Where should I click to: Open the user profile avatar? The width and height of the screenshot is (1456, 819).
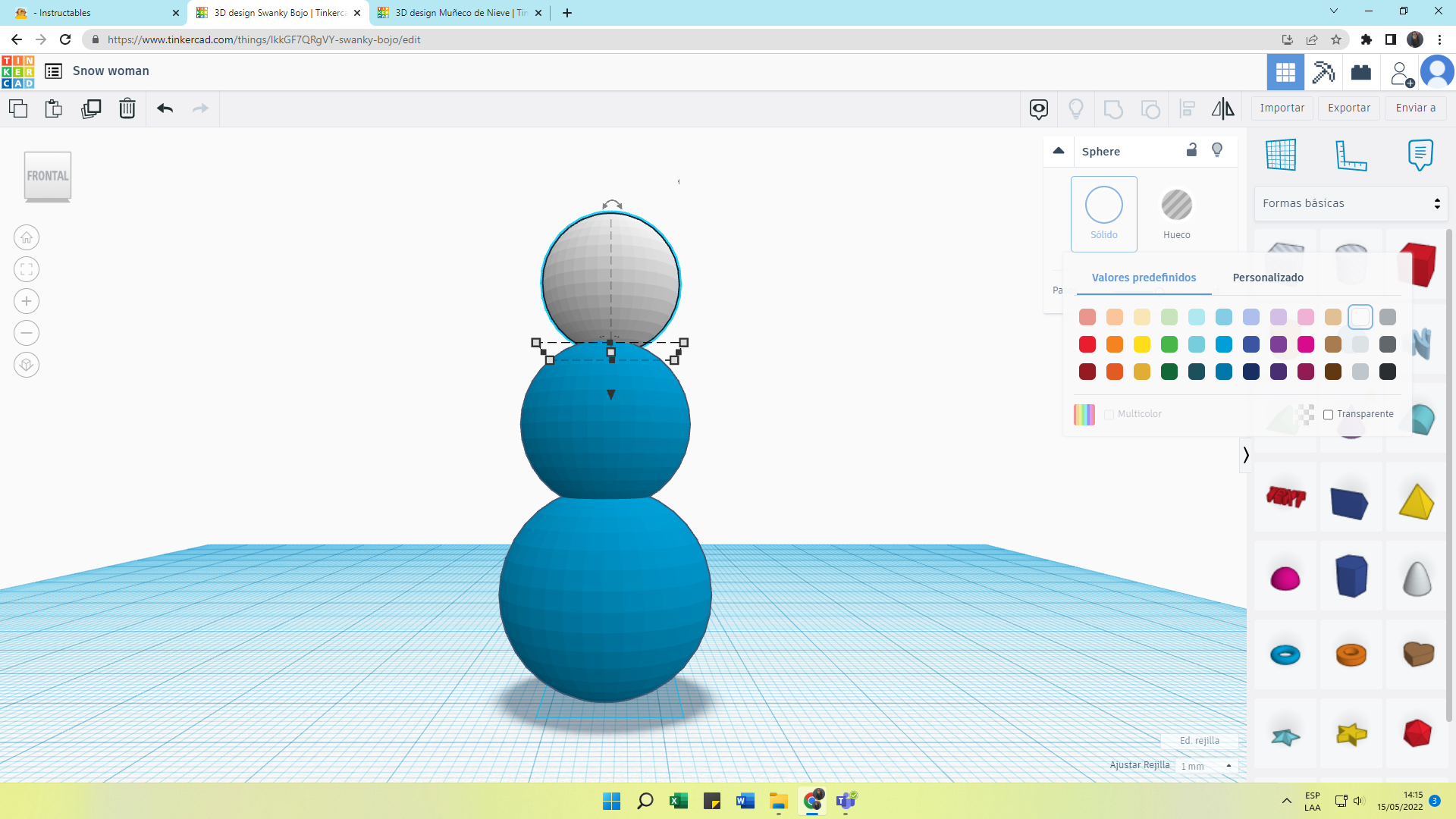(1437, 72)
